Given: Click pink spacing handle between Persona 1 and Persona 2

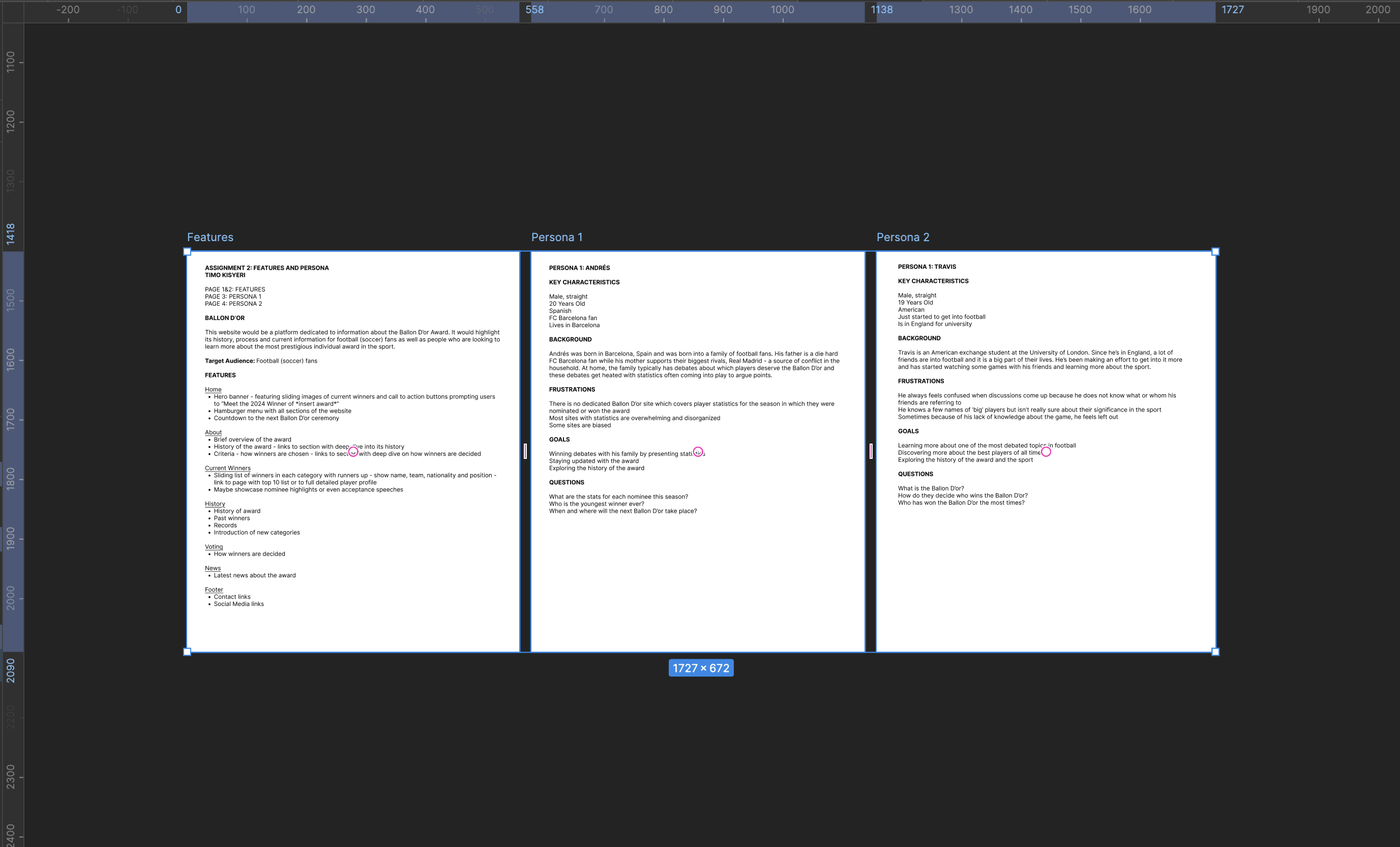Looking at the screenshot, I should (x=871, y=451).
